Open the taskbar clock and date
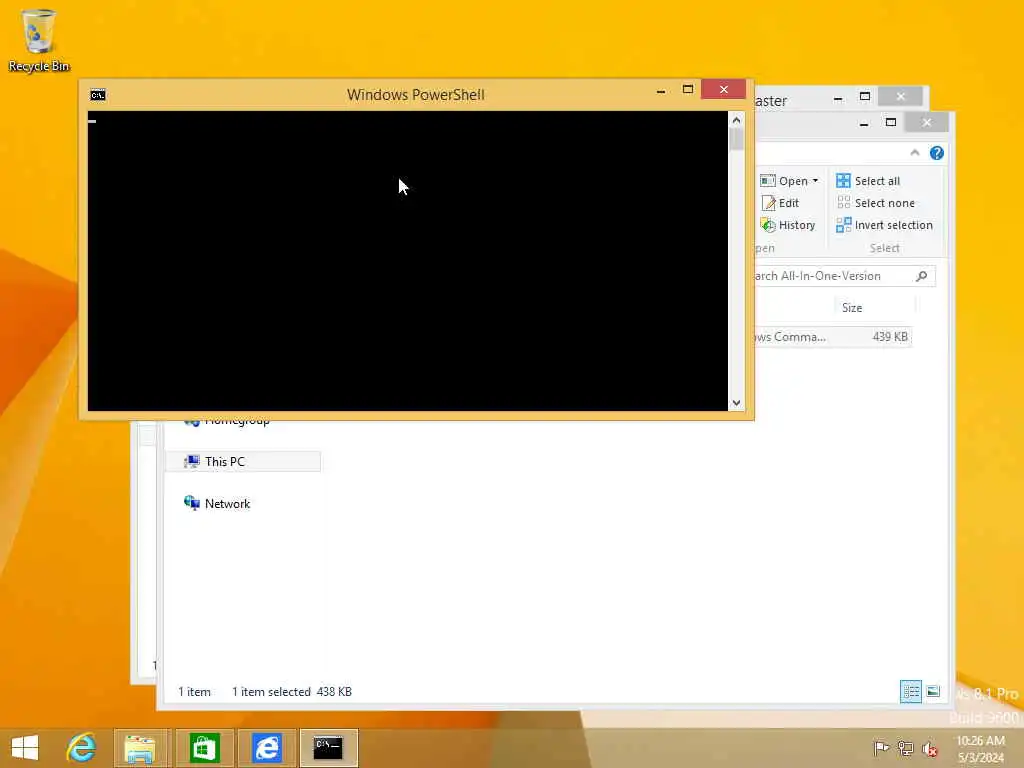 981,749
